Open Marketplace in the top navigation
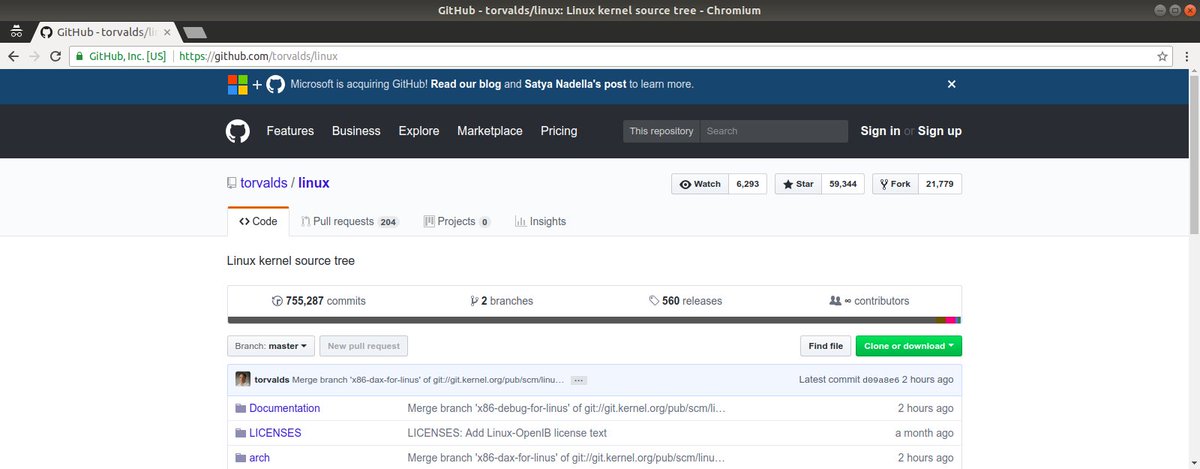1200x469 pixels. [490, 131]
